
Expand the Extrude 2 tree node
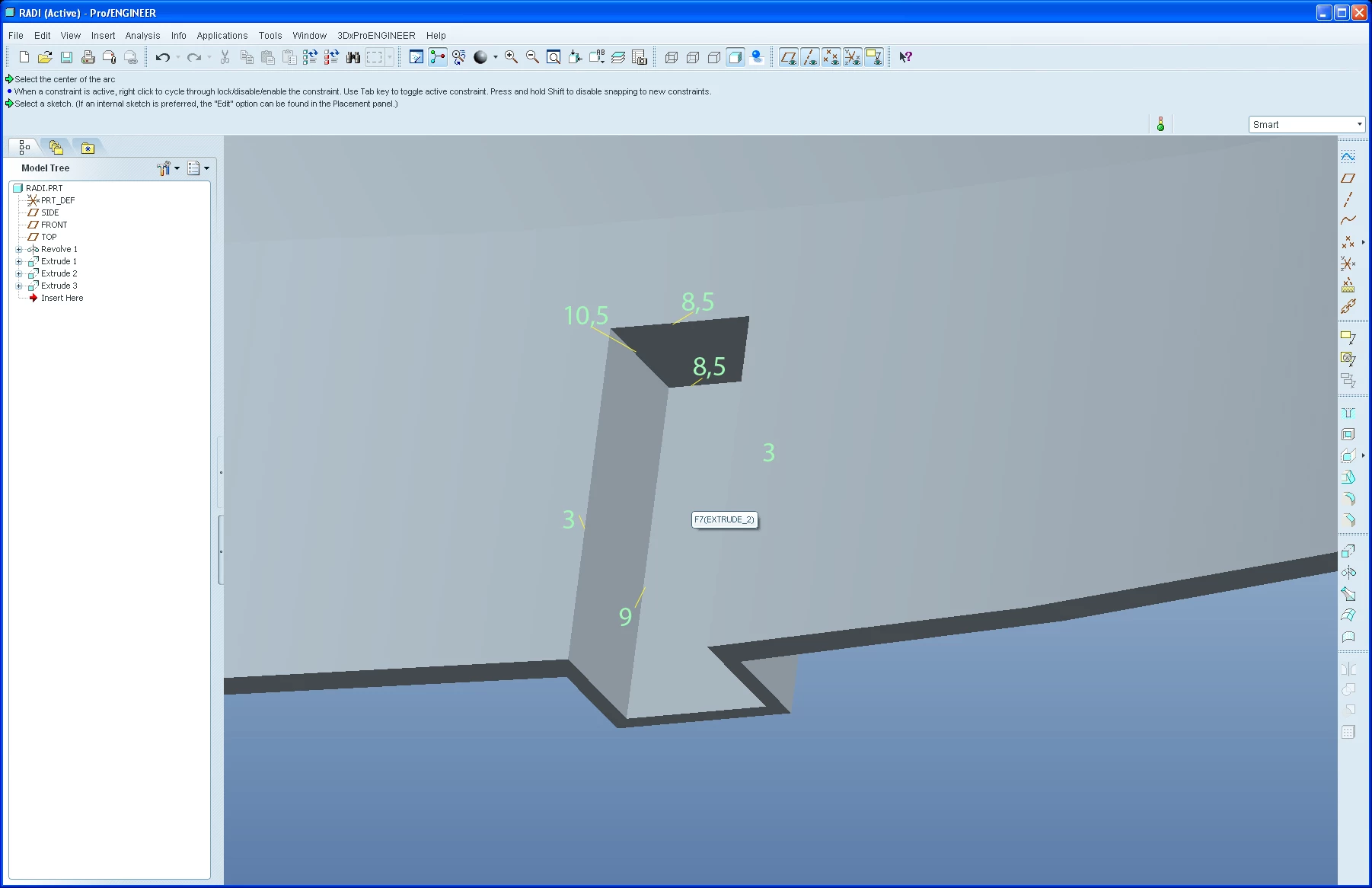[x=19, y=274]
